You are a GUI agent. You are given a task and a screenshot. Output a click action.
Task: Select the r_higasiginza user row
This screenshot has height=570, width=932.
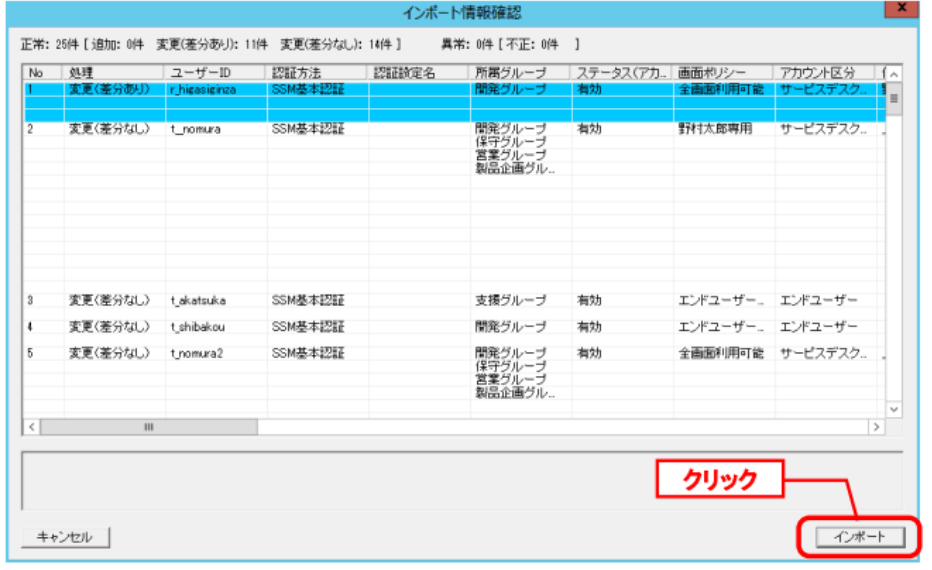(x=455, y=102)
